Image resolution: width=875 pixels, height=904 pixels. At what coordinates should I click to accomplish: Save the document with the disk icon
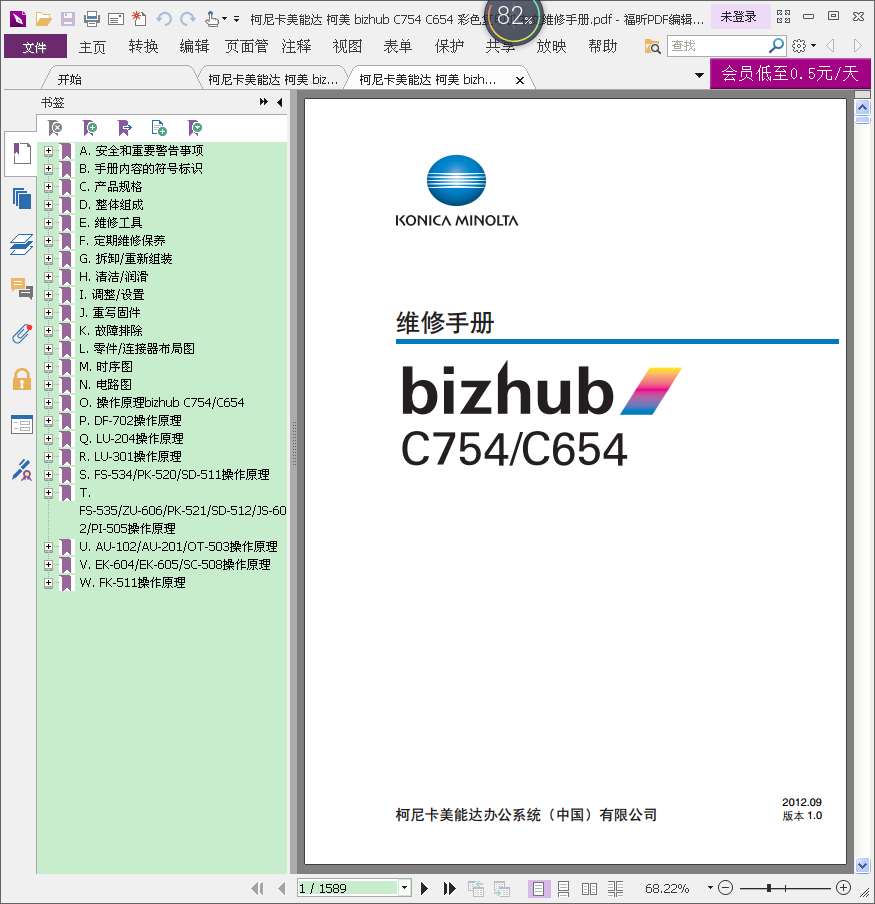[67, 19]
